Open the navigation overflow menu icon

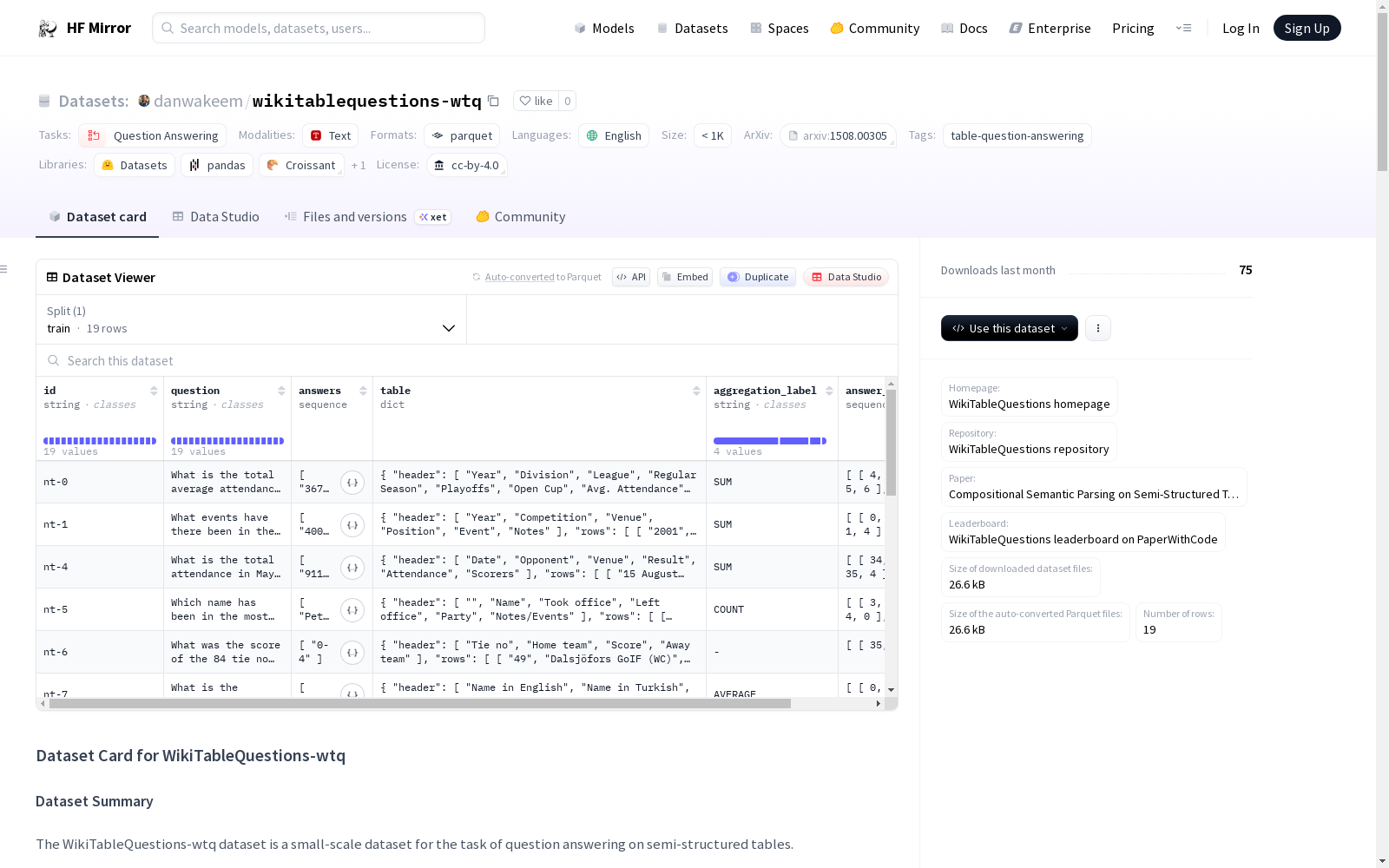click(x=1183, y=28)
